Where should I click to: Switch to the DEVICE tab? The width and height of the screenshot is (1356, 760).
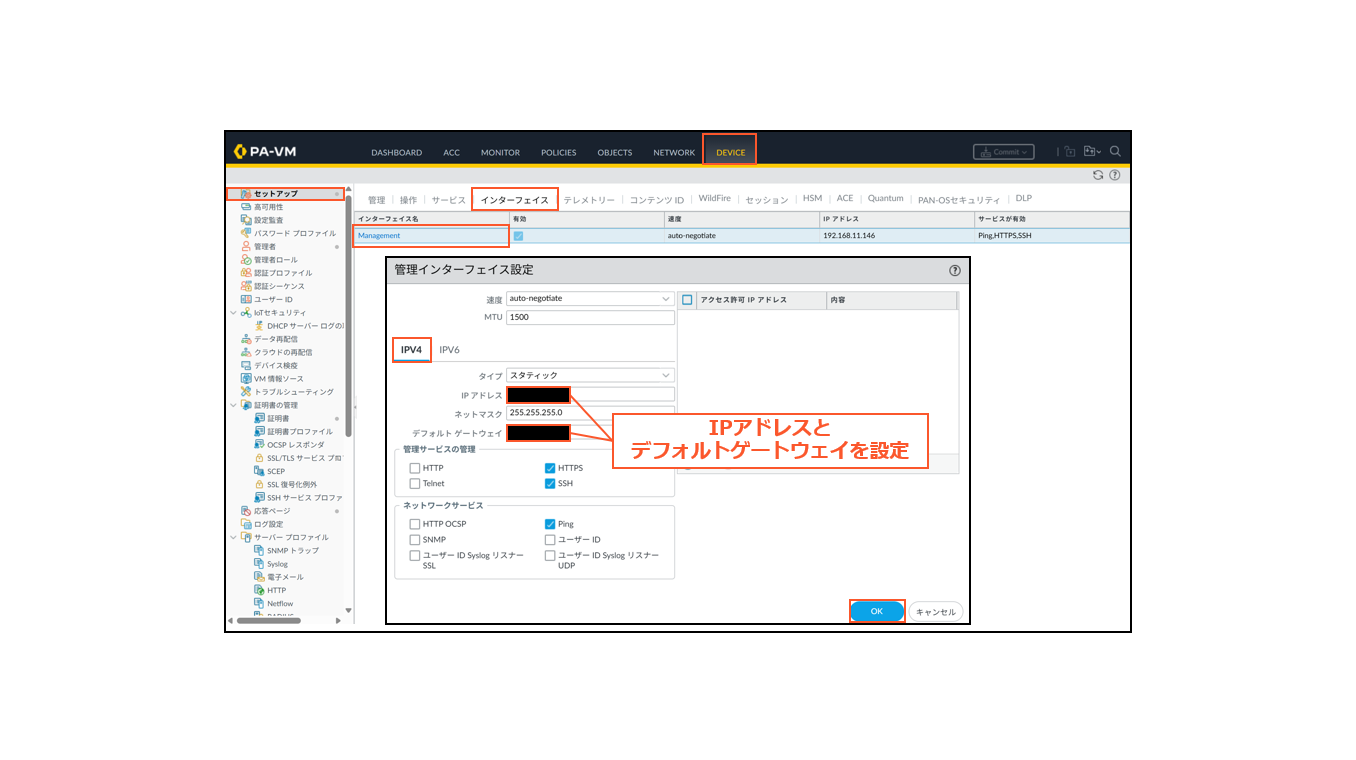729,152
